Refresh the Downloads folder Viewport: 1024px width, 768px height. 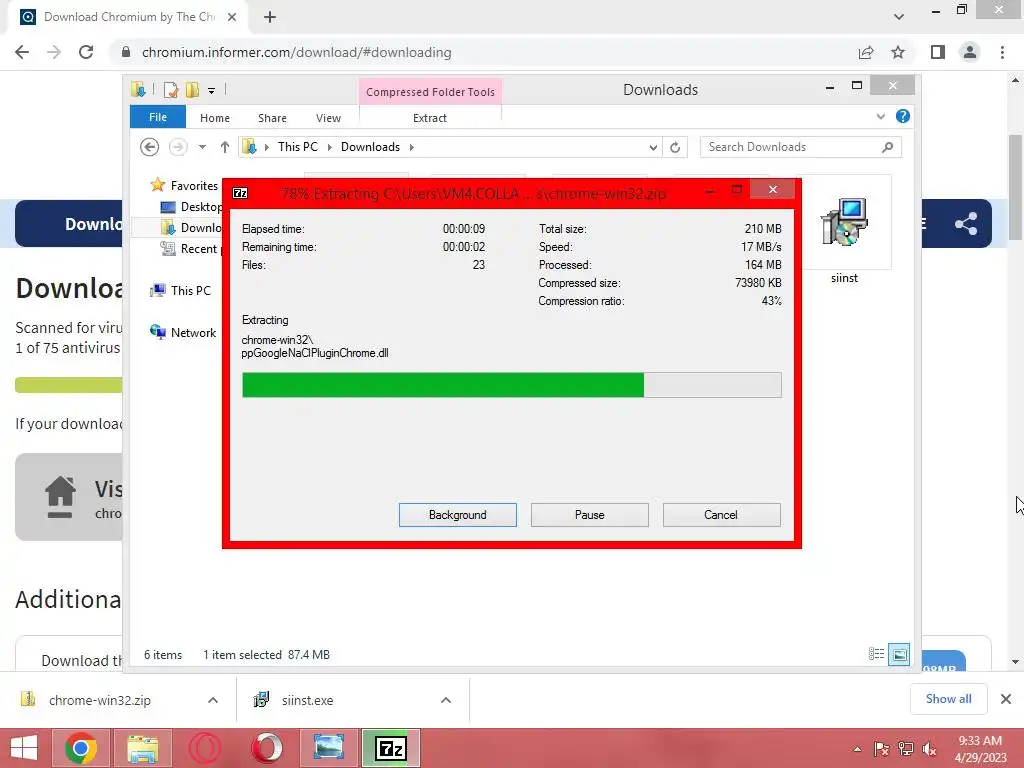675,148
